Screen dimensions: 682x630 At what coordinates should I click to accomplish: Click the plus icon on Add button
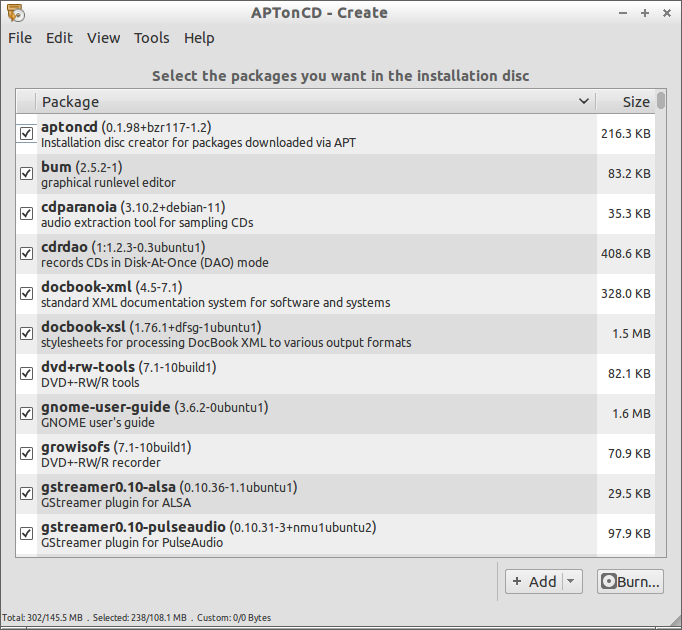(x=517, y=581)
